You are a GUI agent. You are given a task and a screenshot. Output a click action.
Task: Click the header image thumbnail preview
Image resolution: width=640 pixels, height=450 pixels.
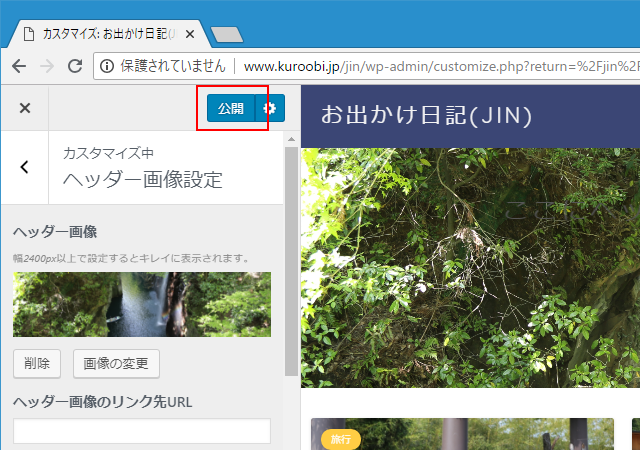point(142,304)
